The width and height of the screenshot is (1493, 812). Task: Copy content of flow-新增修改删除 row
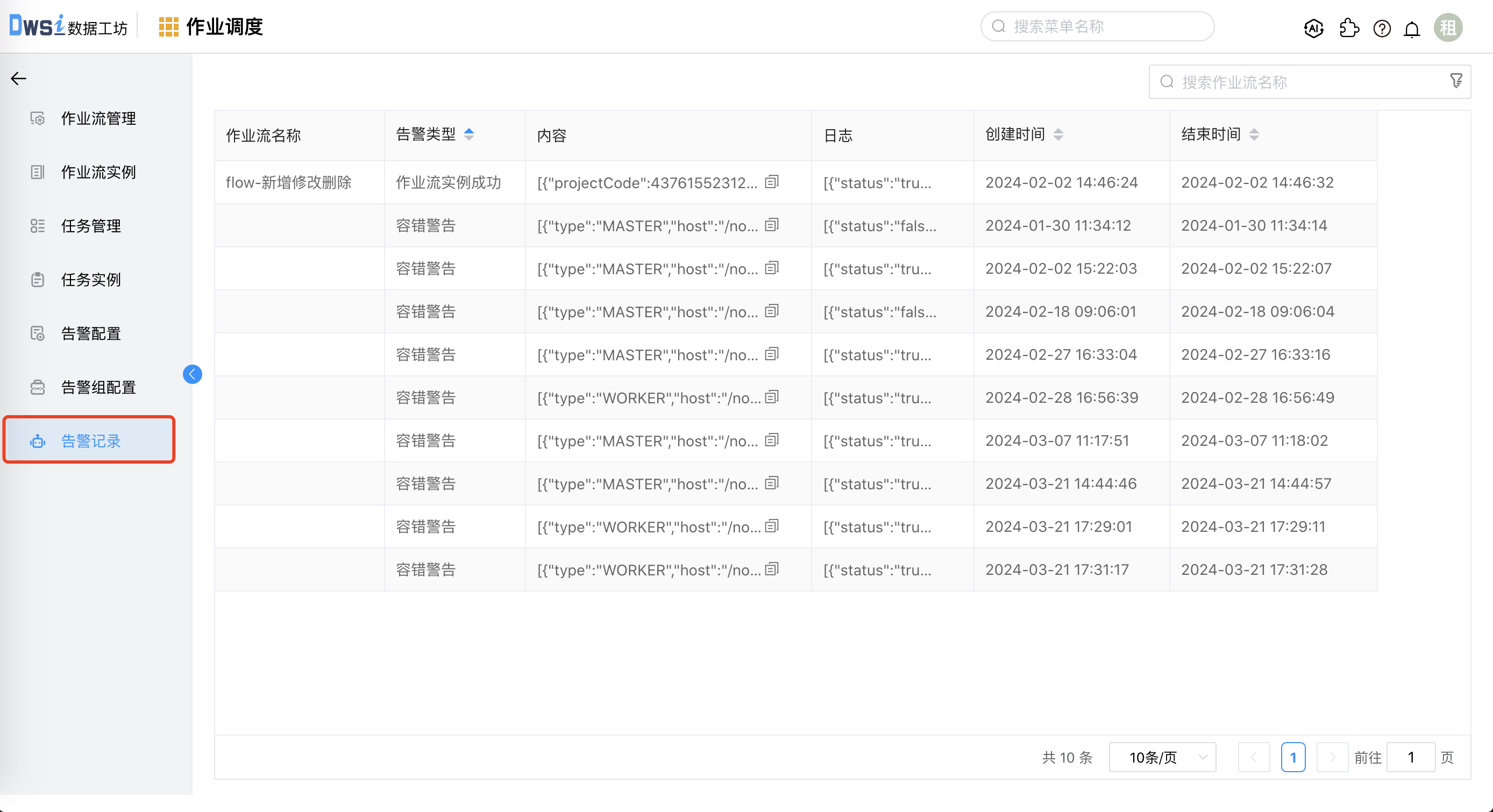(x=771, y=182)
